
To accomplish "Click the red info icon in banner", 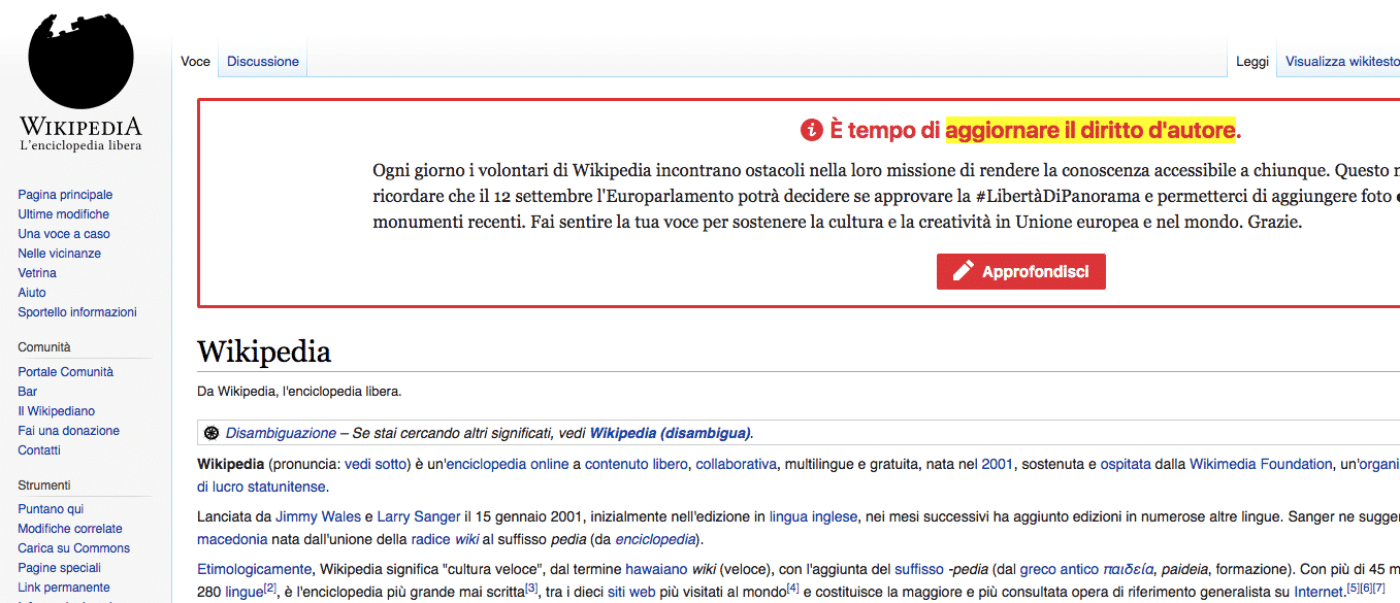I will pyautogui.click(x=810, y=131).
